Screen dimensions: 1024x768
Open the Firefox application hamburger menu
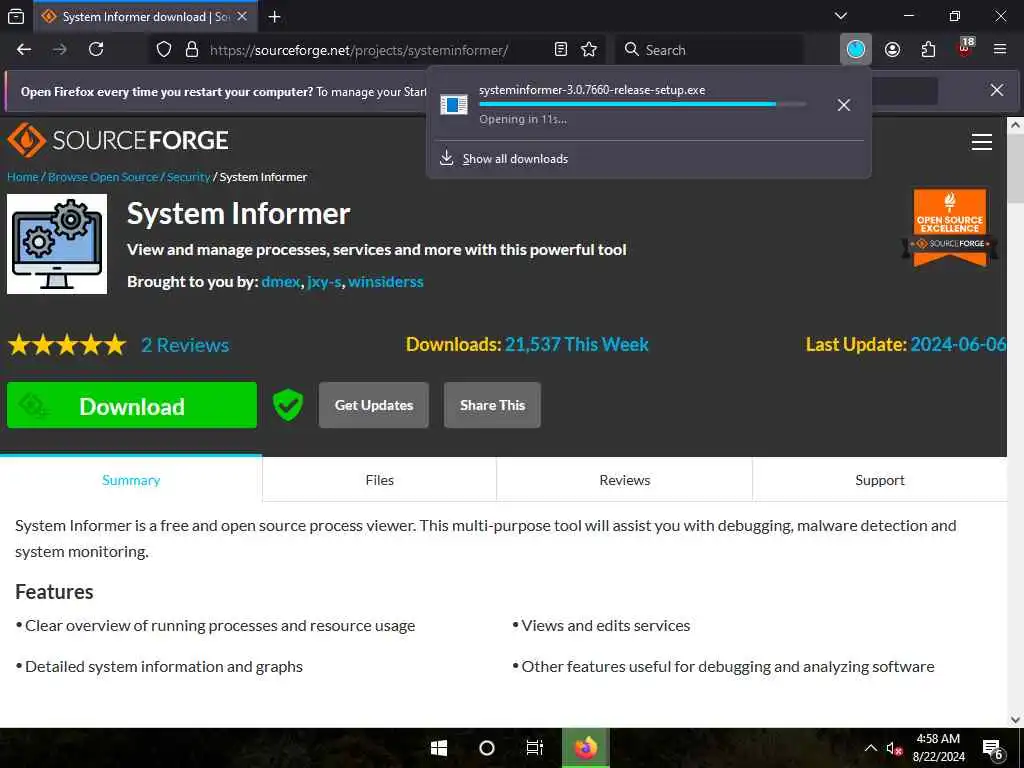tap(1000, 50)
